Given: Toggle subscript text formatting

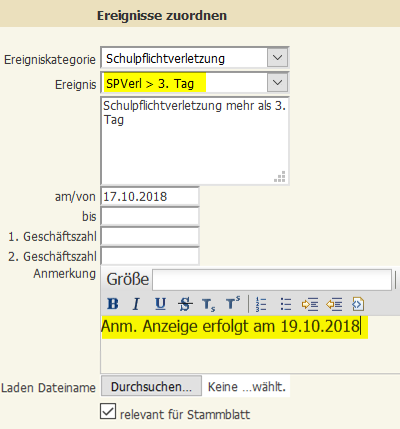Looking at the screenshot, I should pos(209,304).
